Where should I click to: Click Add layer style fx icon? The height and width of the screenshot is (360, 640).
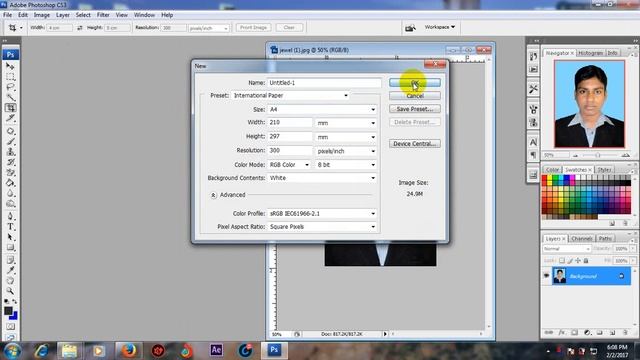pyautogui.click(x=562, y=333)
